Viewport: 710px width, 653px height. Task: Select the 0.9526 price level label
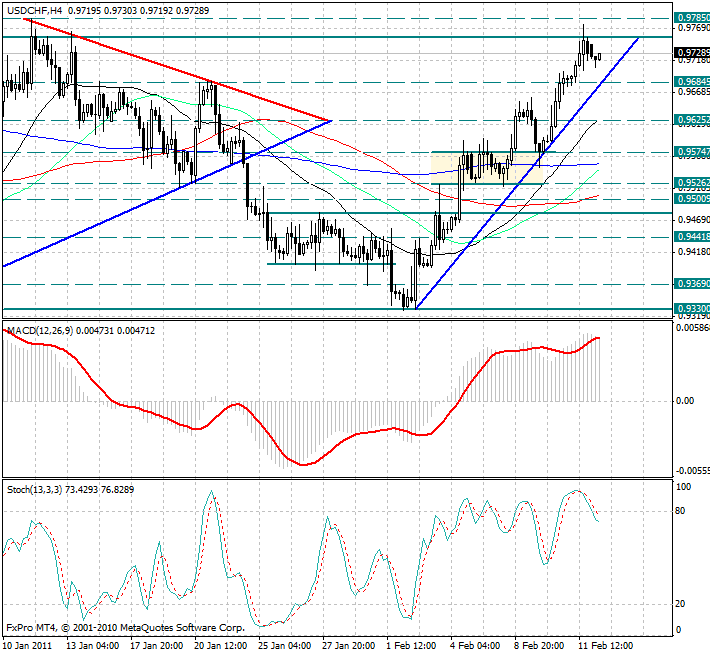[x=692, y=183]
